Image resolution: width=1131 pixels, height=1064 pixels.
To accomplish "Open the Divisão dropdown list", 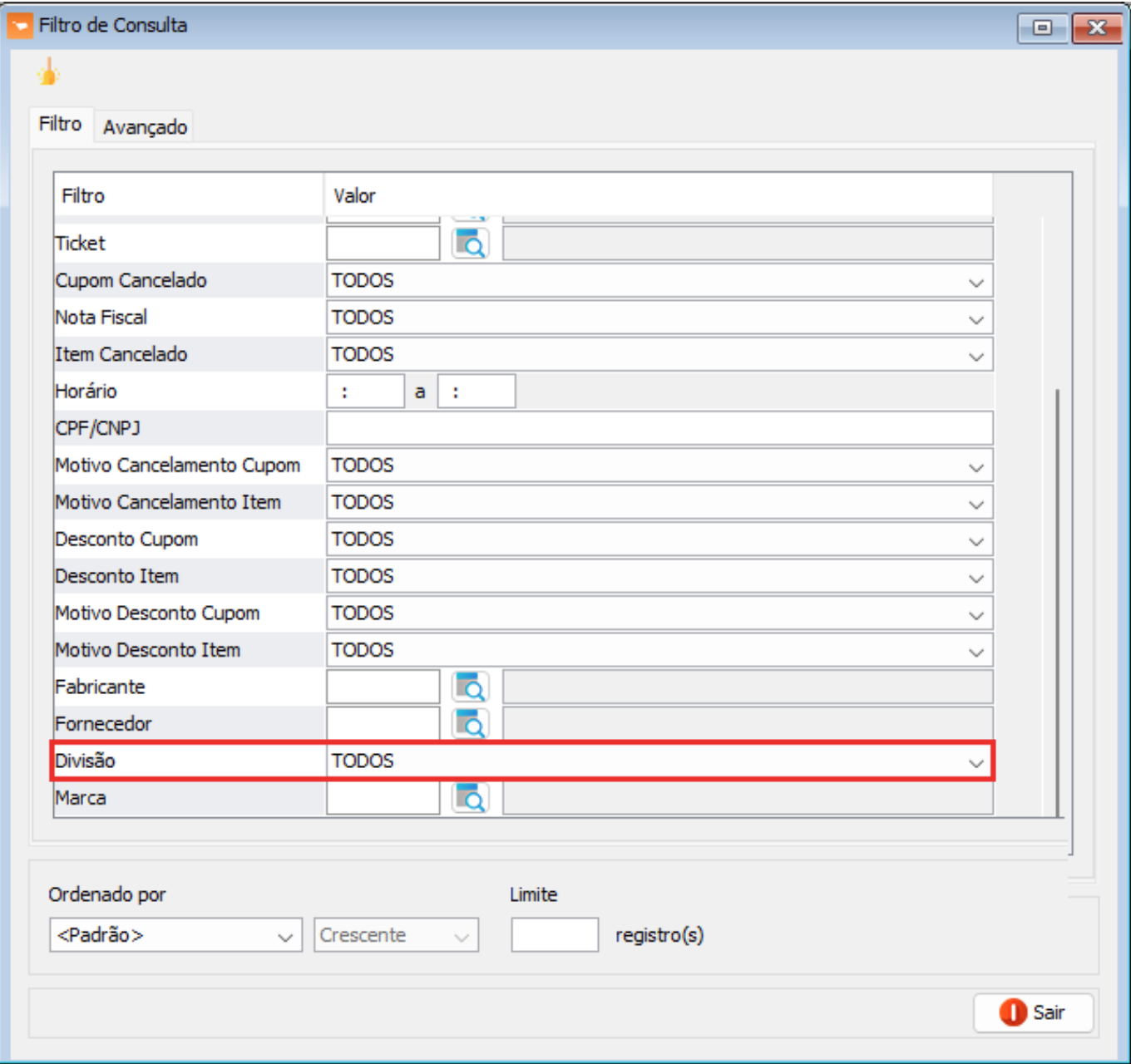I will click(x=975, y=762).
